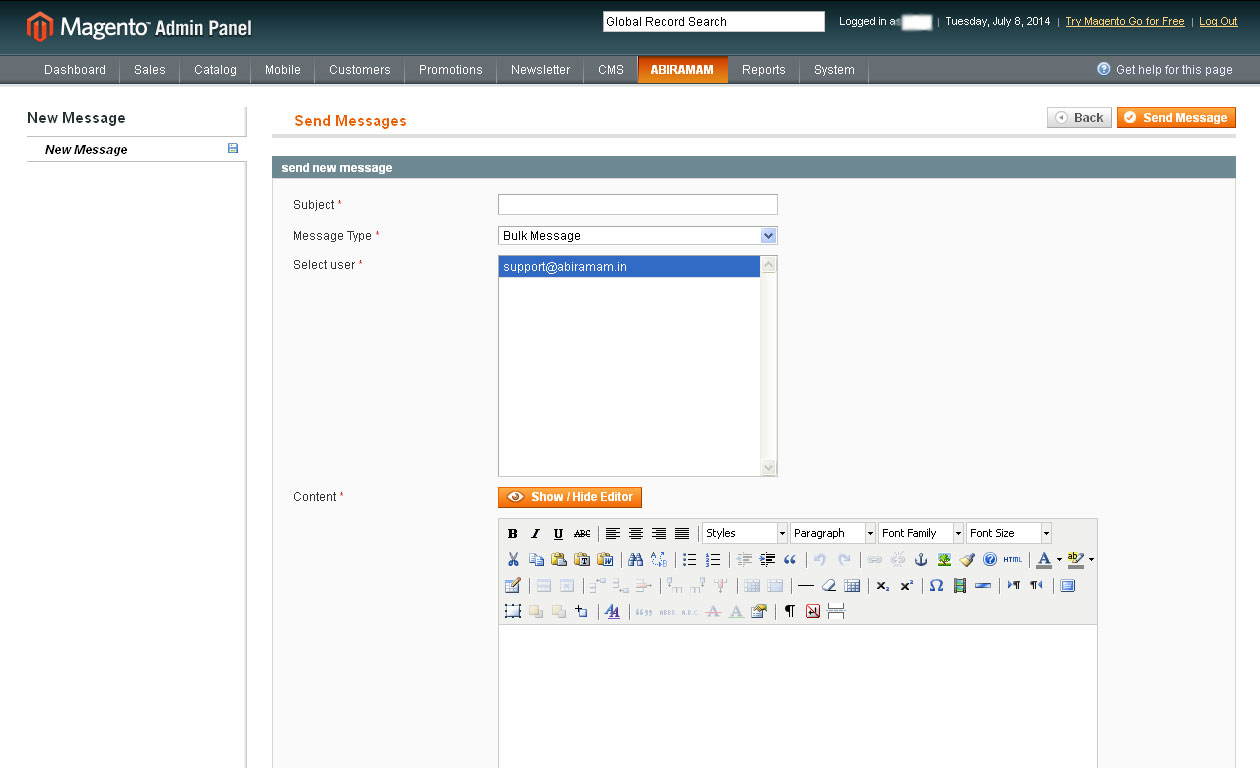The image size is (1260, 768).
Task: Focus the Subject input field
Action: point(638,205)
